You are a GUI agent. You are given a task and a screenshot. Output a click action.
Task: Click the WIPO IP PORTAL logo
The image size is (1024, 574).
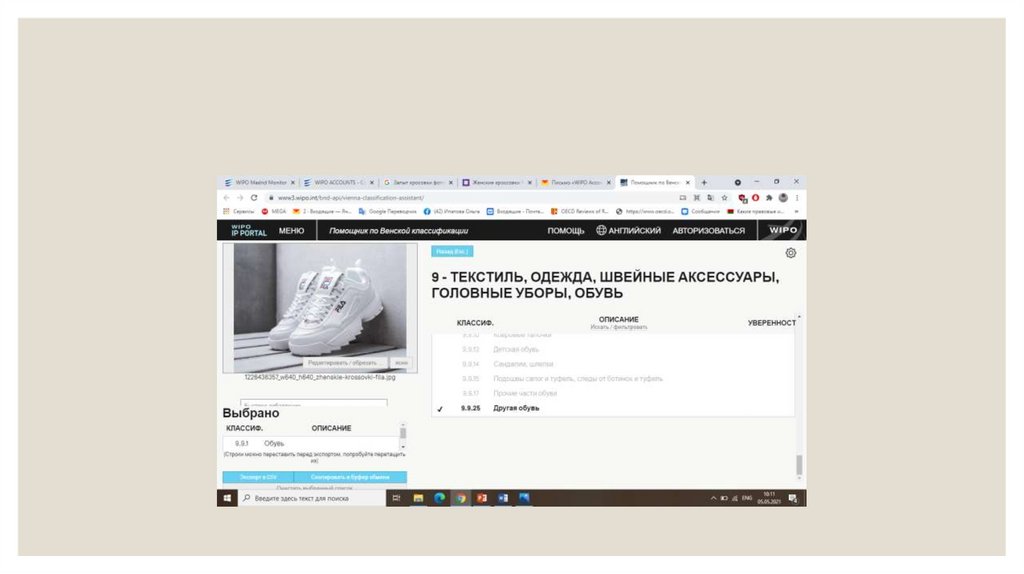click(248, 230)
